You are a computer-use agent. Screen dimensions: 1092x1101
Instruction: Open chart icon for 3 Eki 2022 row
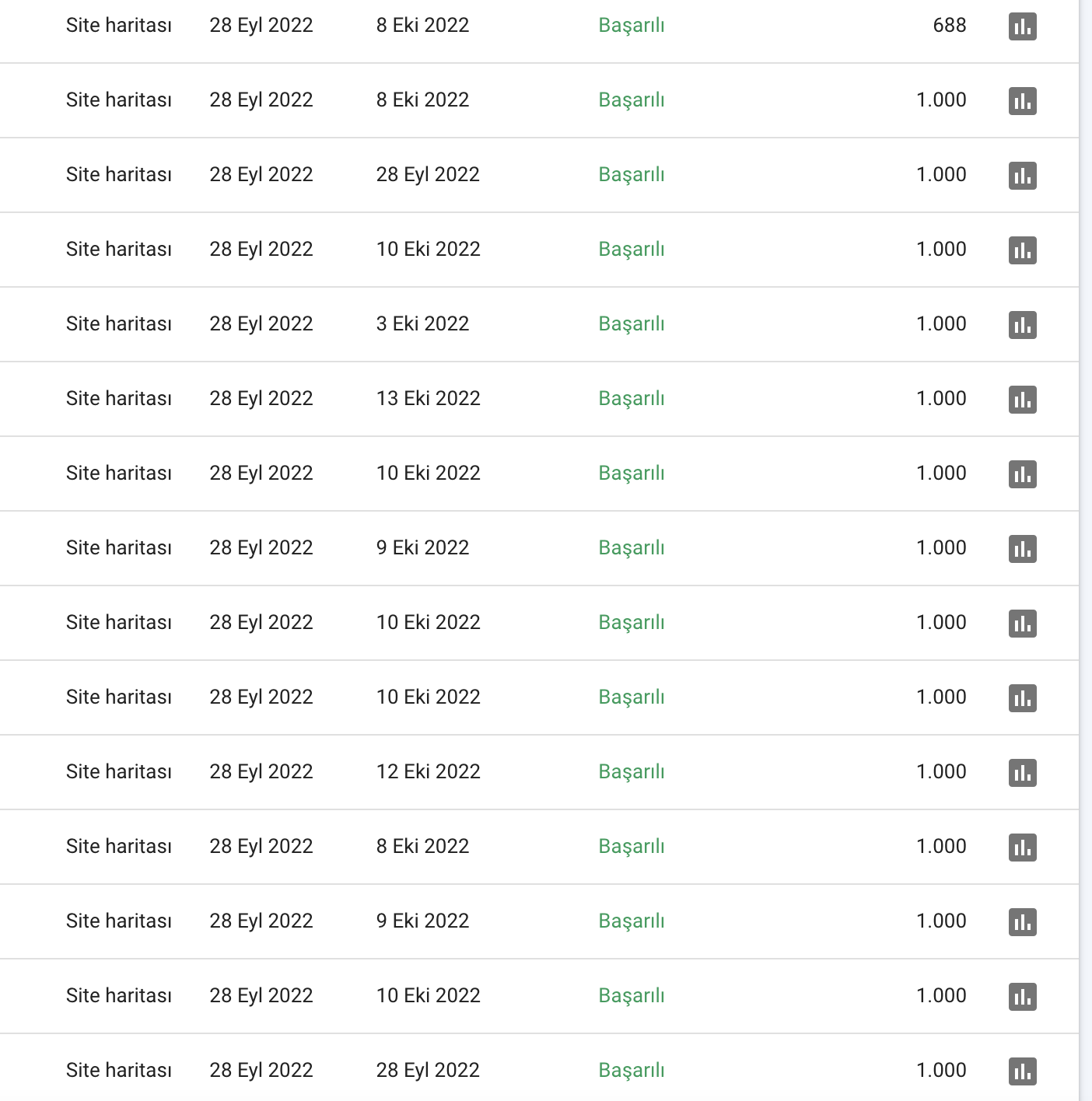1022,325
